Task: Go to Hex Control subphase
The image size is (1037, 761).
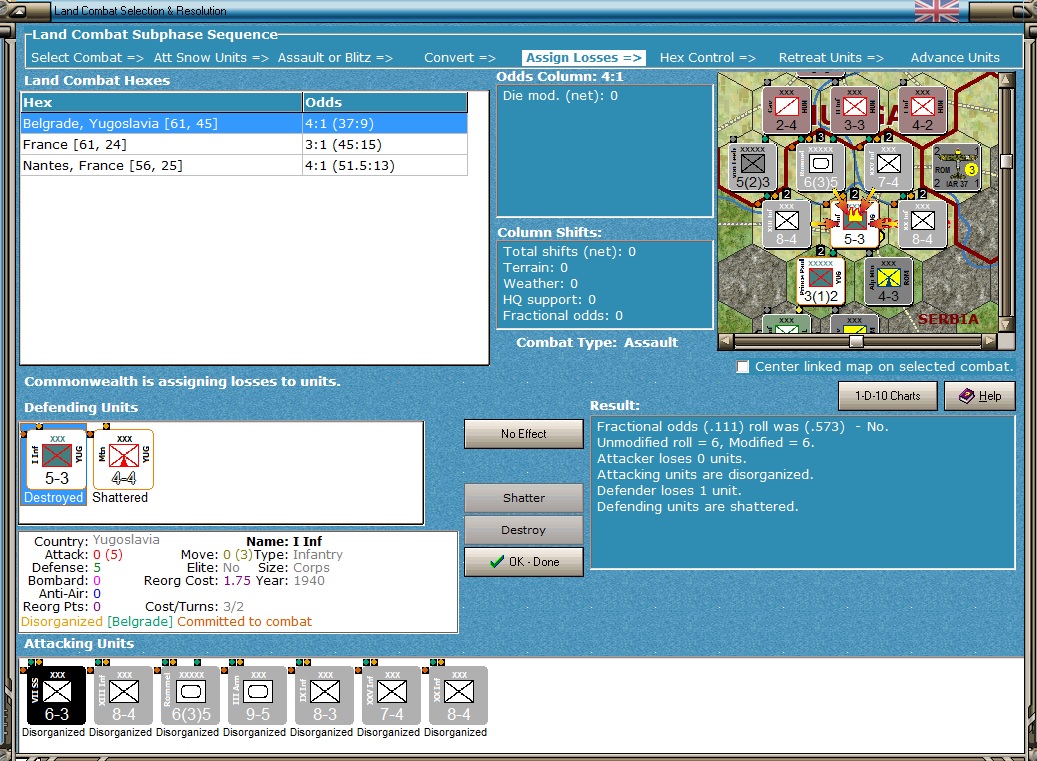Action: (708, 58)
